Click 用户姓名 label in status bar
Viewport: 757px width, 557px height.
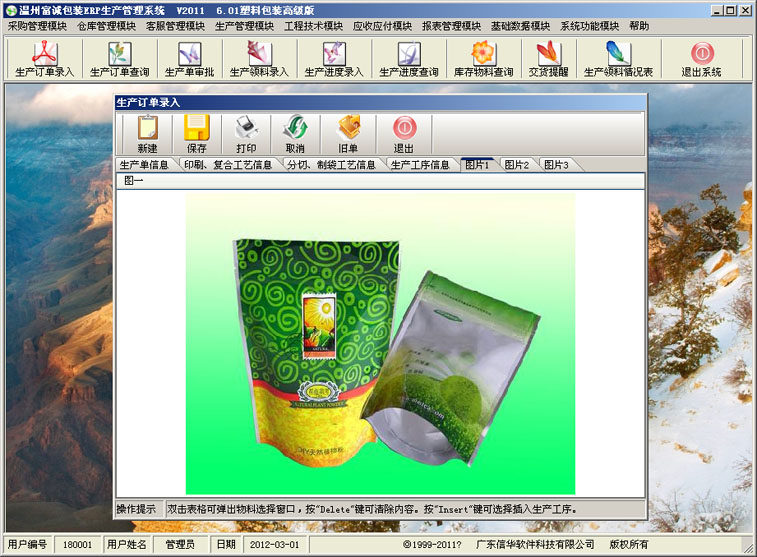click(126, 544)
